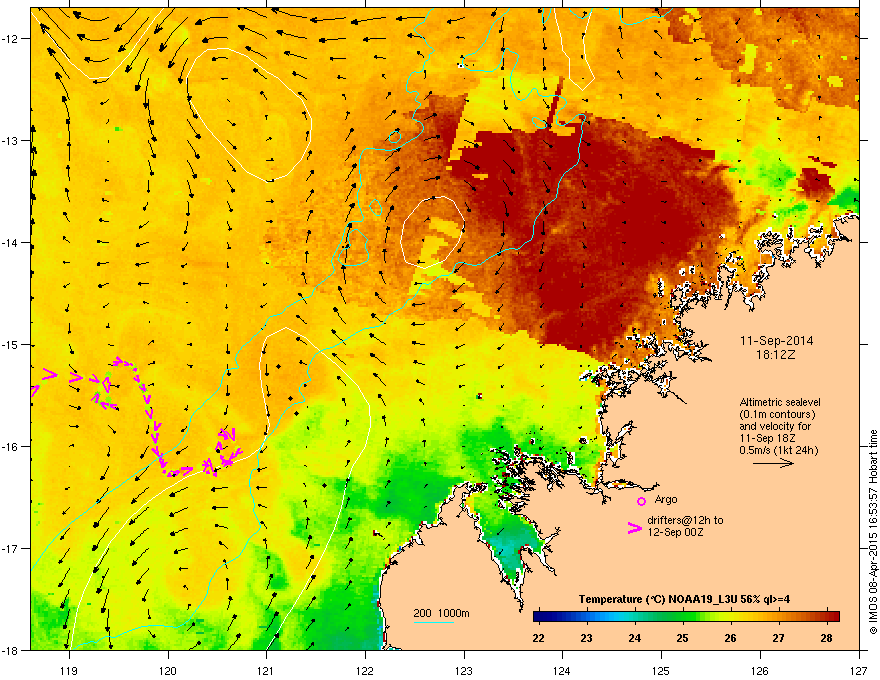Click the time label 18:12Z
This screenshot has height=680, width=880.
pyautogui.click(x=777, y=355)
